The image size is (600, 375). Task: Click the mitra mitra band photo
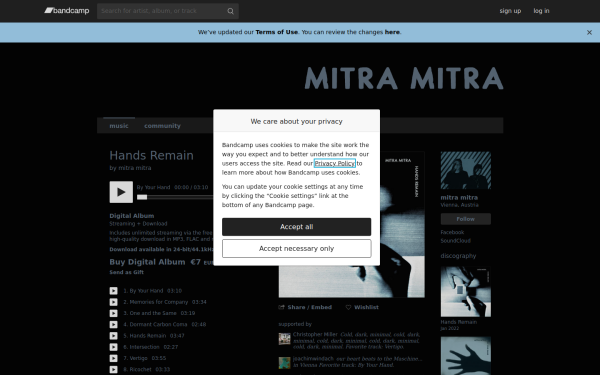466,170
